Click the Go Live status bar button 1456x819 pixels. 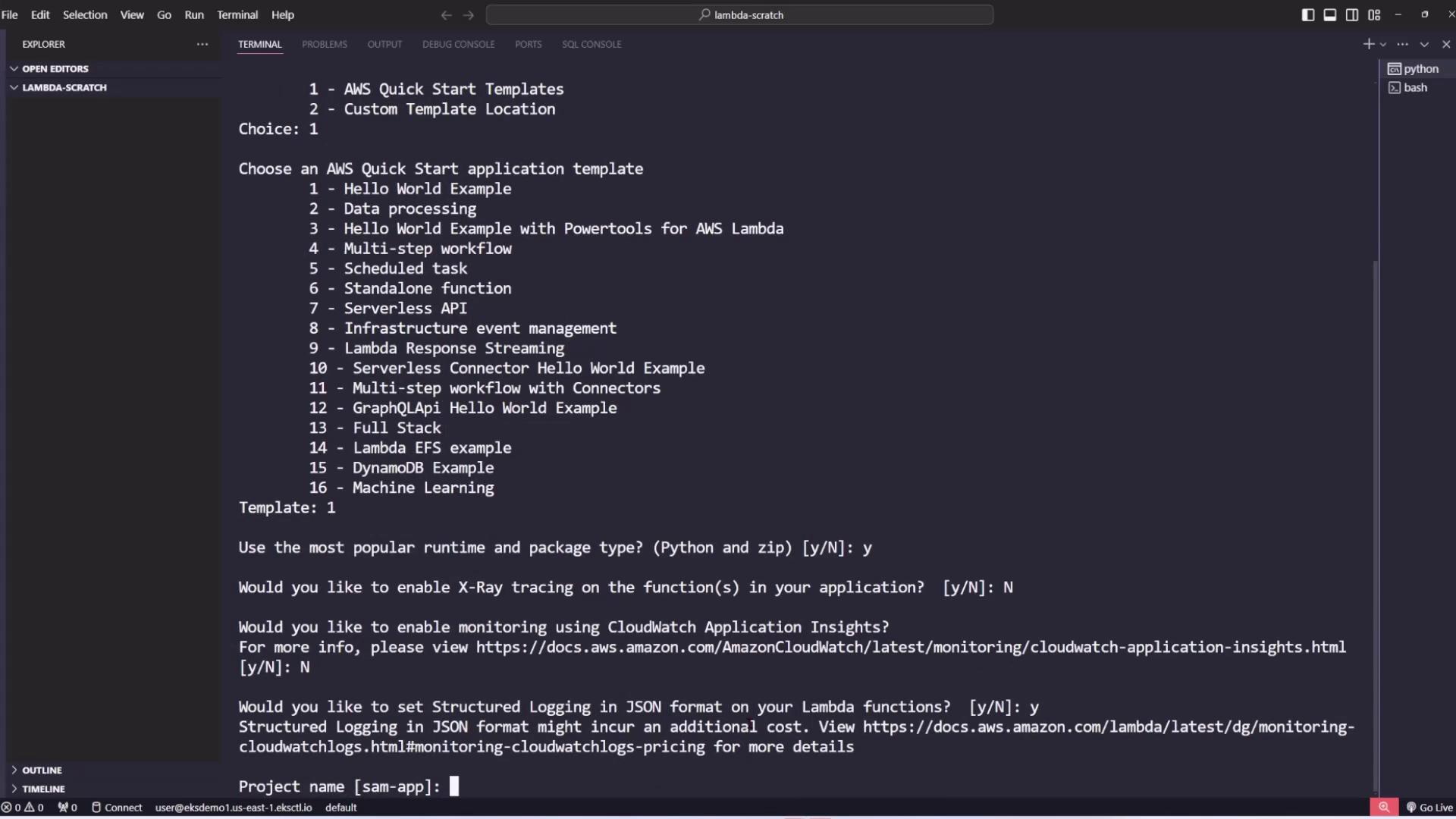[1429, 808]
